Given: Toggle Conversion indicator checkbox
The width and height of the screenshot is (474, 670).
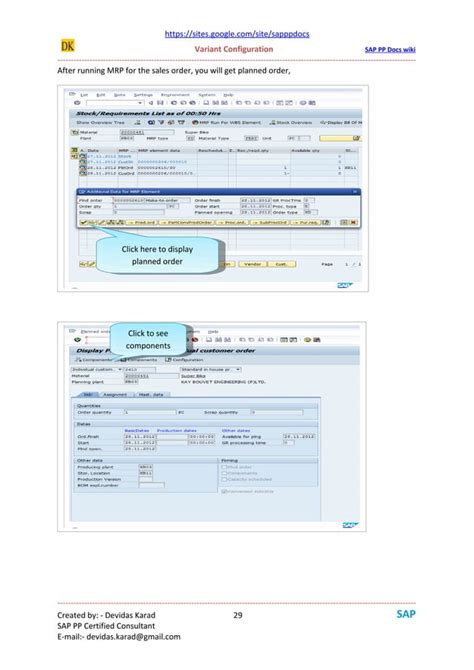Looking at the screenshot, I should 224,491.
